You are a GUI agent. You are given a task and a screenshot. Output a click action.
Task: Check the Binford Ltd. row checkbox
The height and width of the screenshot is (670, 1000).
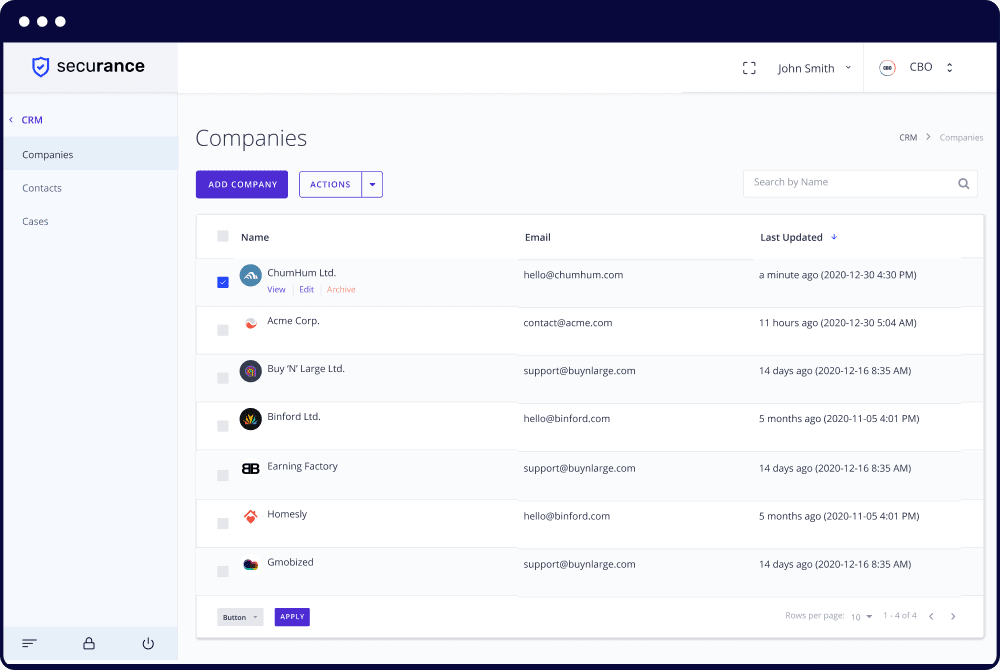click(223, 426)
